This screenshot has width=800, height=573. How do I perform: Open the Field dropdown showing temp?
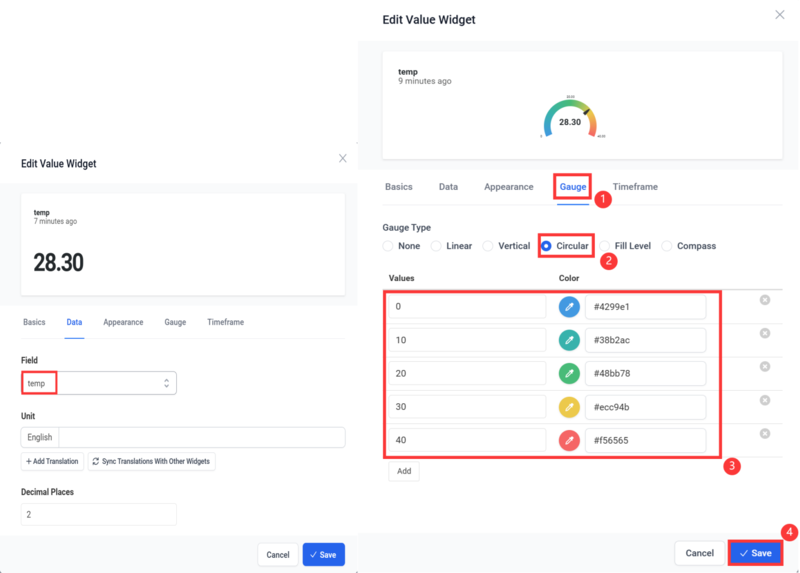[x=98, y=383]
